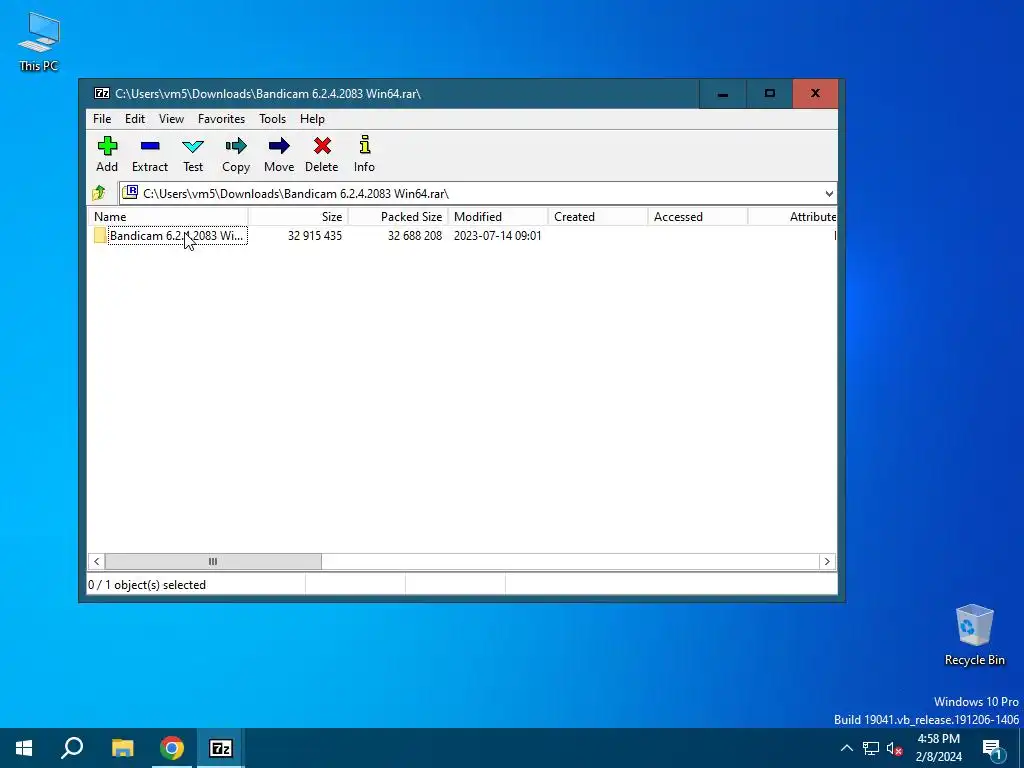The height and width of the screenshot is (768, 1024).
Task: Show hidden tray icons chevron
Action: pos(846,748)
